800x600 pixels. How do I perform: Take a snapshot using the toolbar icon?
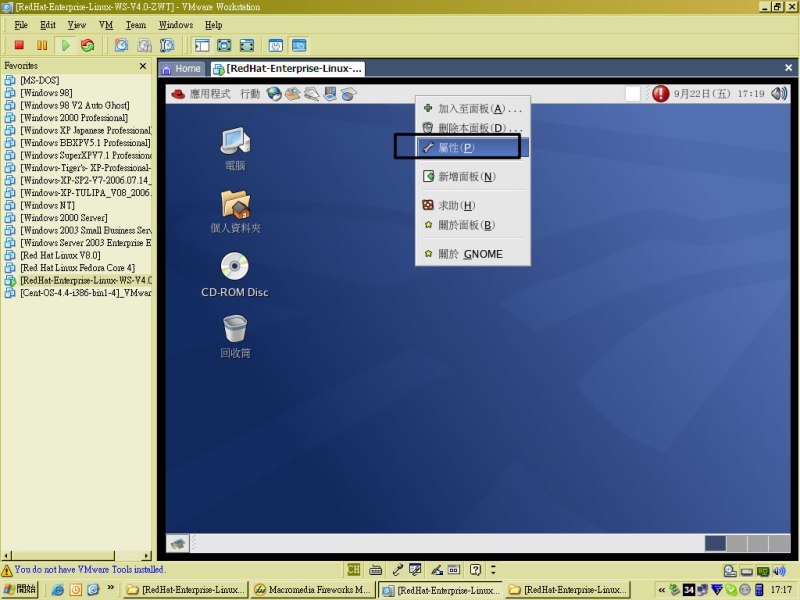[x=121, y=45]
